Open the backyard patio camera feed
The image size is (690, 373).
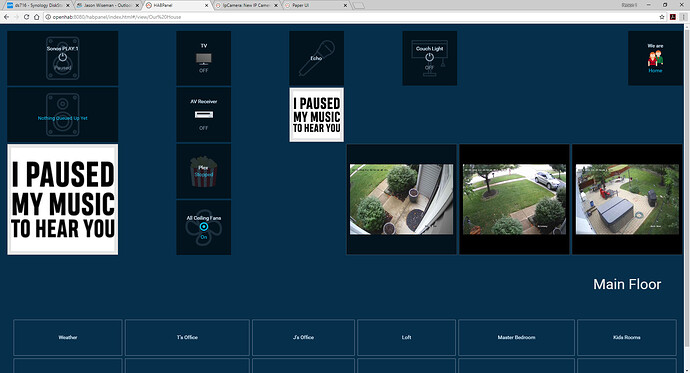coord(627,199)
